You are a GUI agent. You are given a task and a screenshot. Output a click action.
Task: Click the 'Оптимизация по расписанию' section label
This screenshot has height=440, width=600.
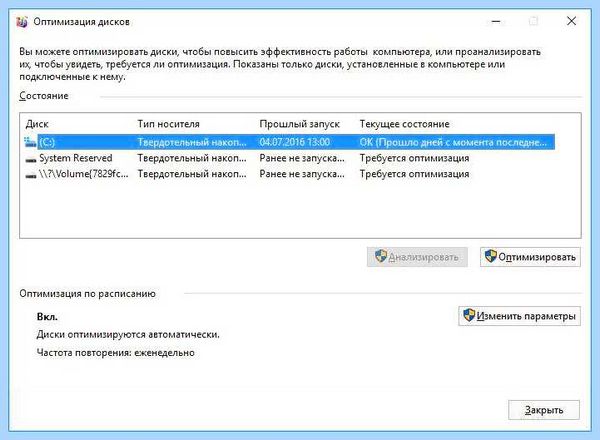coord(88,293)
